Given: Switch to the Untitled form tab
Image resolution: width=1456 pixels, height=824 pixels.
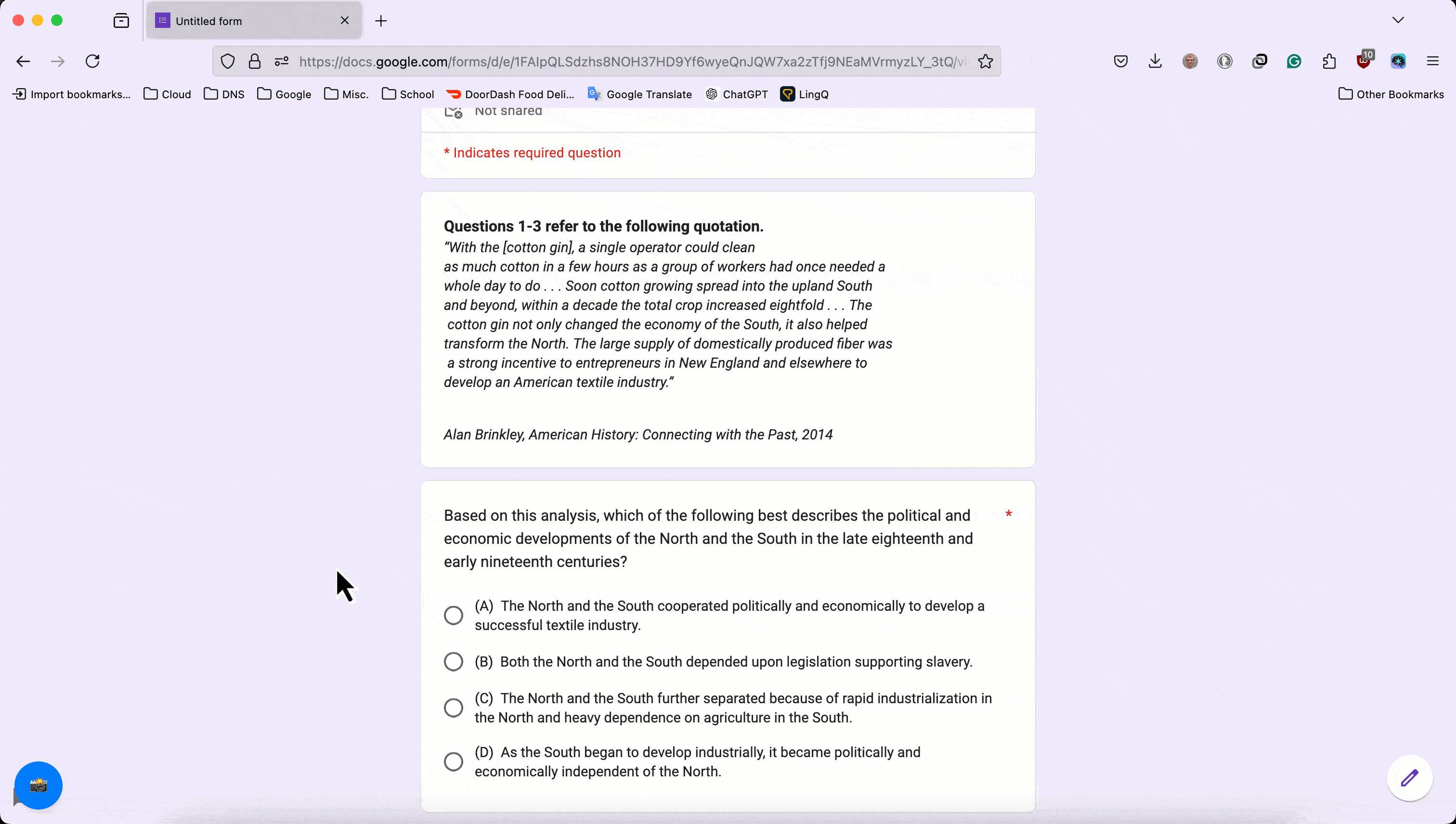Looking at the screenshot, I should click(254, 21).
